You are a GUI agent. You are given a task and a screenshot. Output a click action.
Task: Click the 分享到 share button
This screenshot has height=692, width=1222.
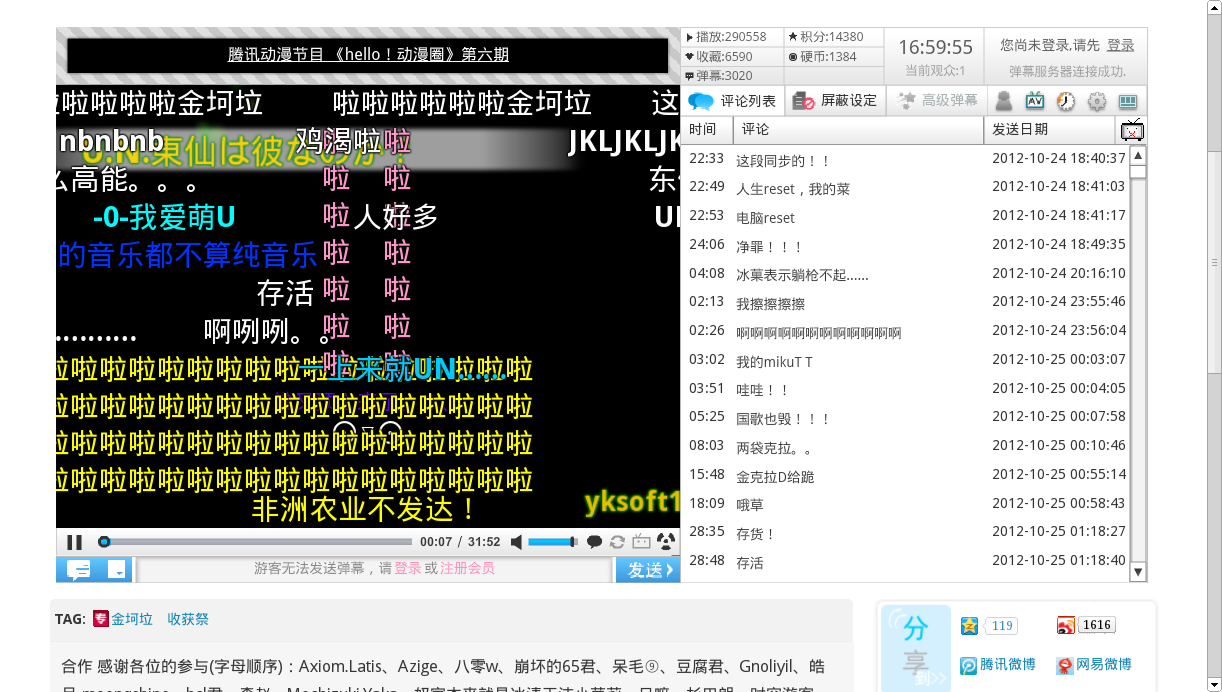(x=916, y=648)
